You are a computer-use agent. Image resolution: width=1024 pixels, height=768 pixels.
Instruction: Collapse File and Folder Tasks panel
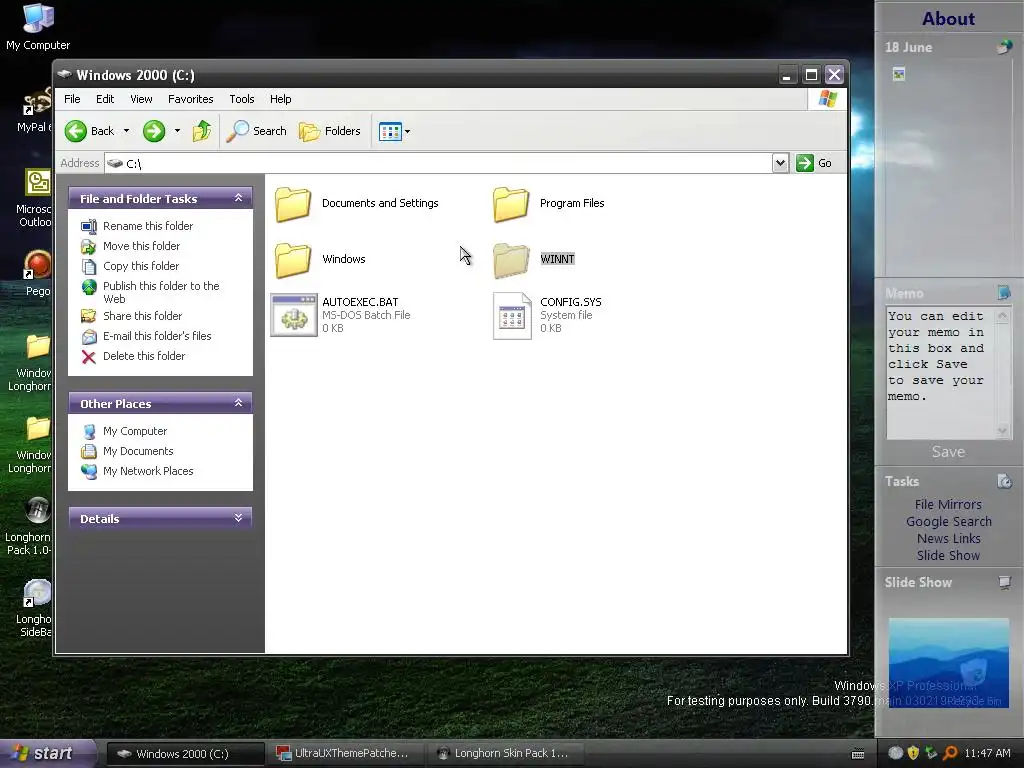pyautogui.click(x=238, y=198)
